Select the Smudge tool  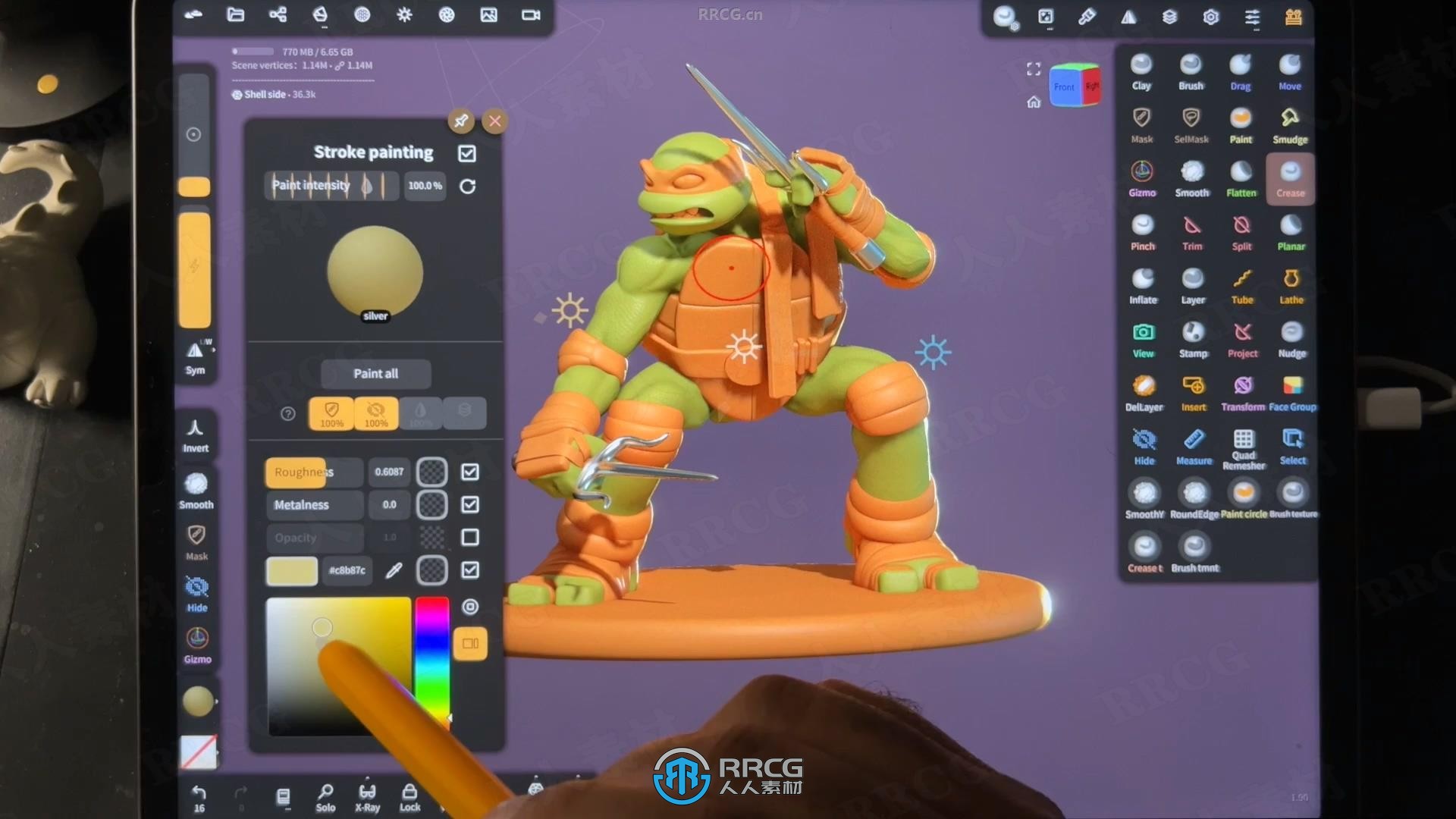pyautogui.click(x=1290, y=125)
